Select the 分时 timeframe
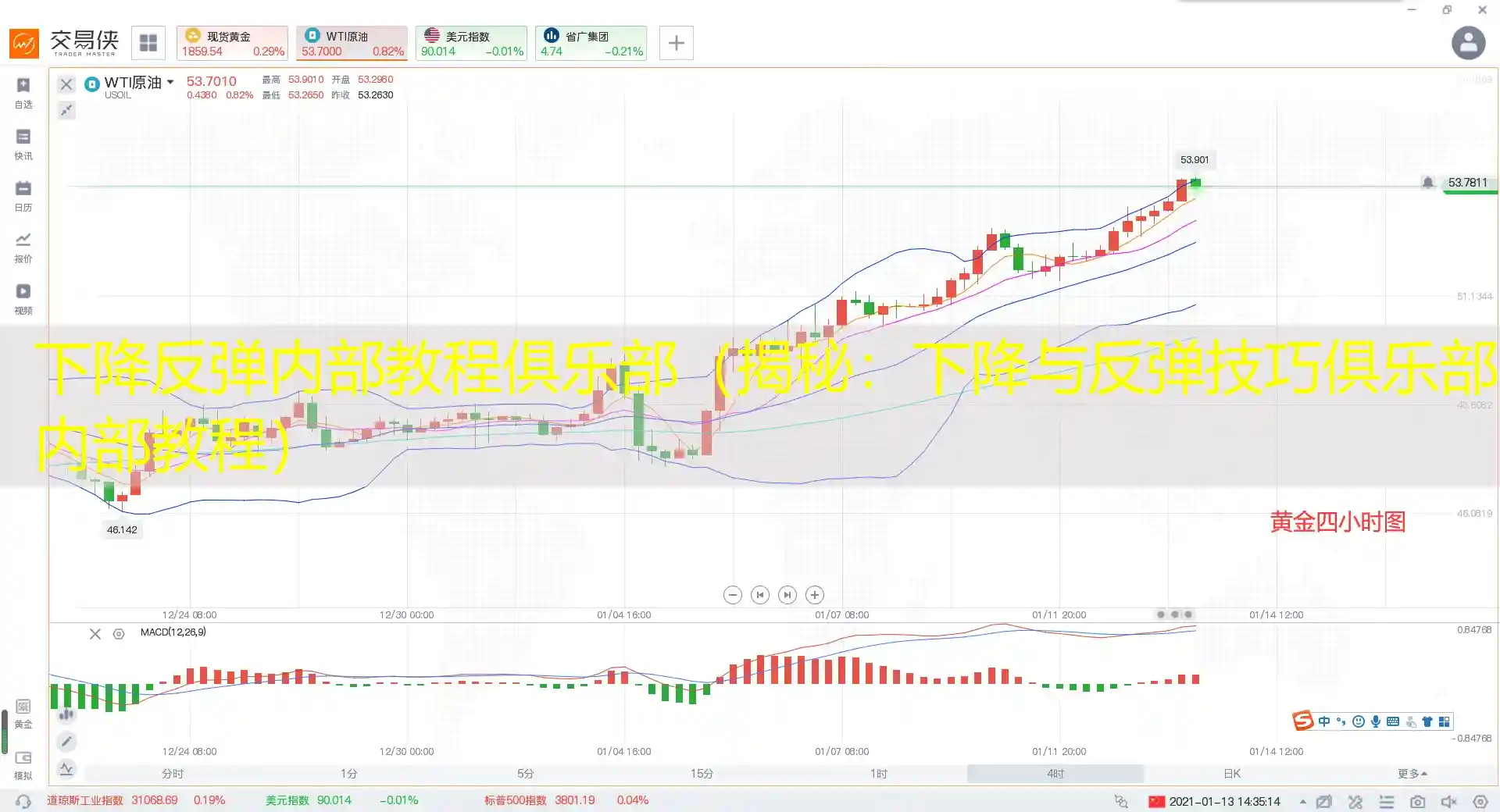Viewport: 1500px width, 812px height. coord(173,774)
